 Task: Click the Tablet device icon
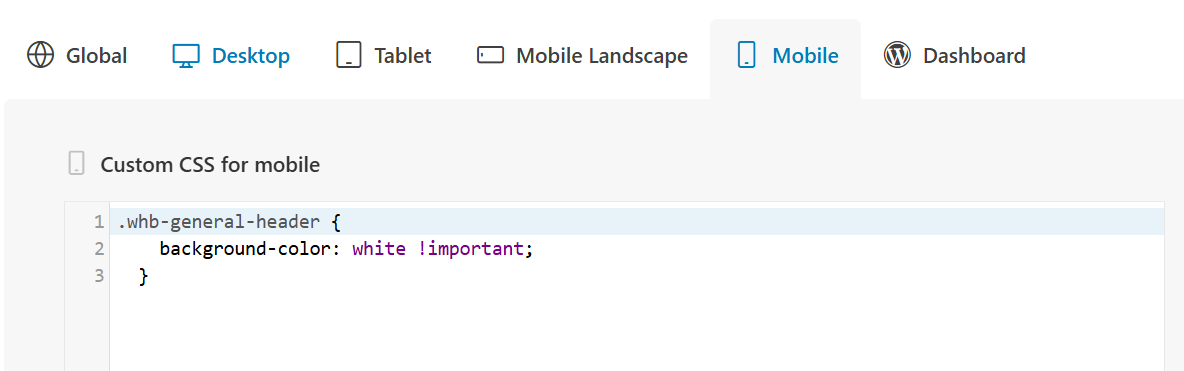(x=349, y=55)
